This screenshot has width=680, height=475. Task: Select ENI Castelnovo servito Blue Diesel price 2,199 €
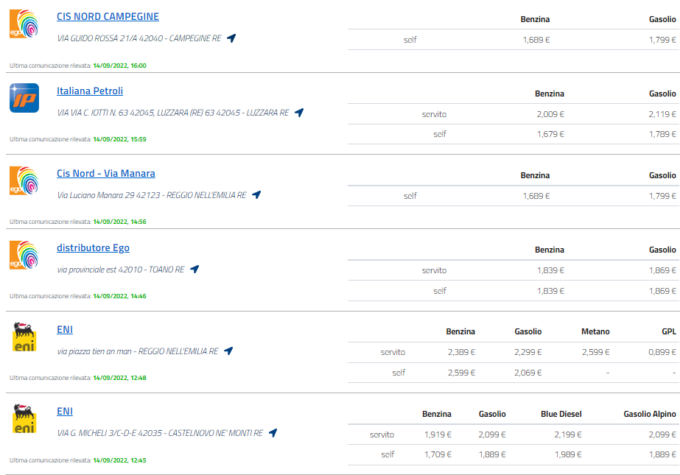(568, 435)
